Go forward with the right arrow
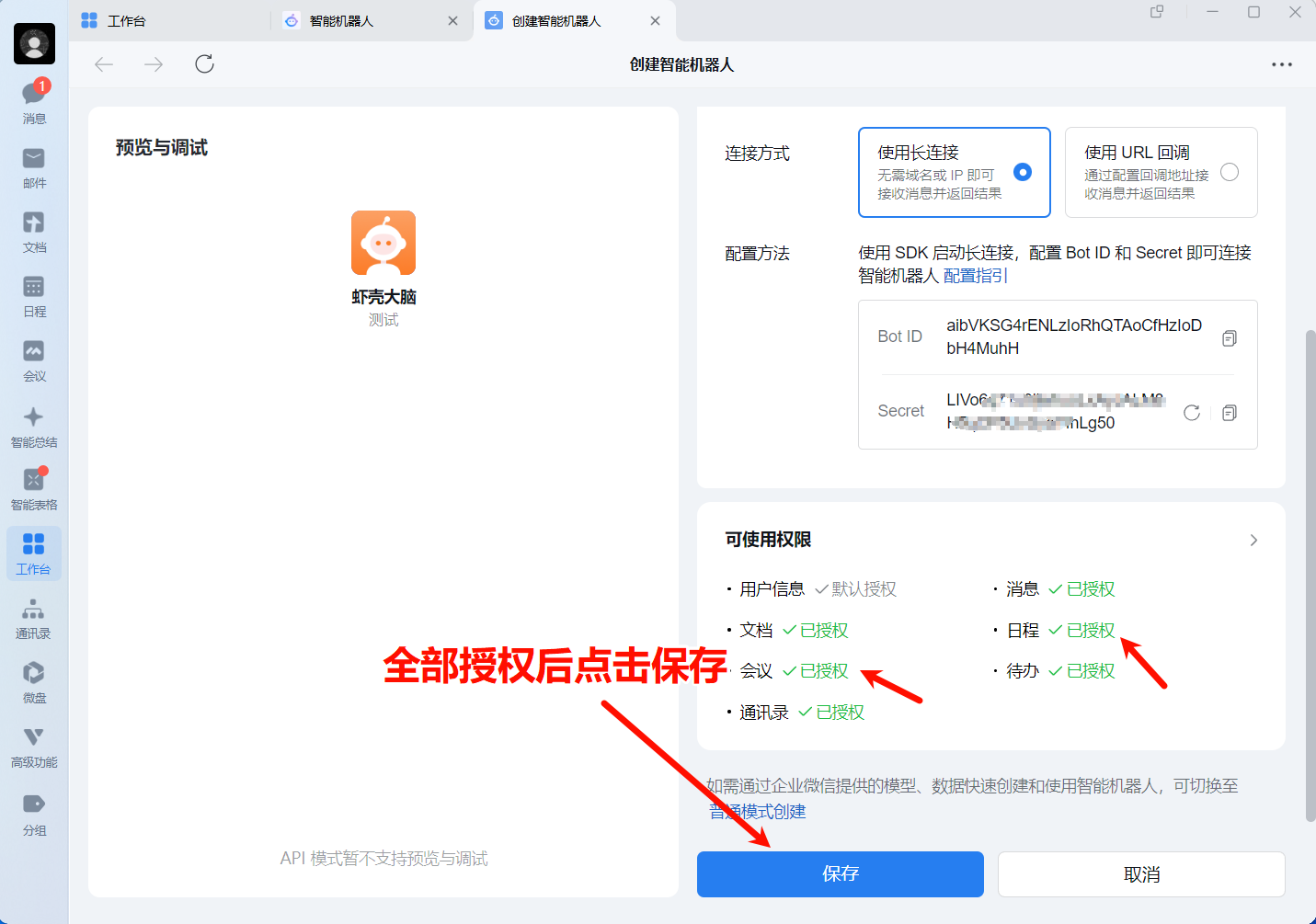 pos(154,63)
